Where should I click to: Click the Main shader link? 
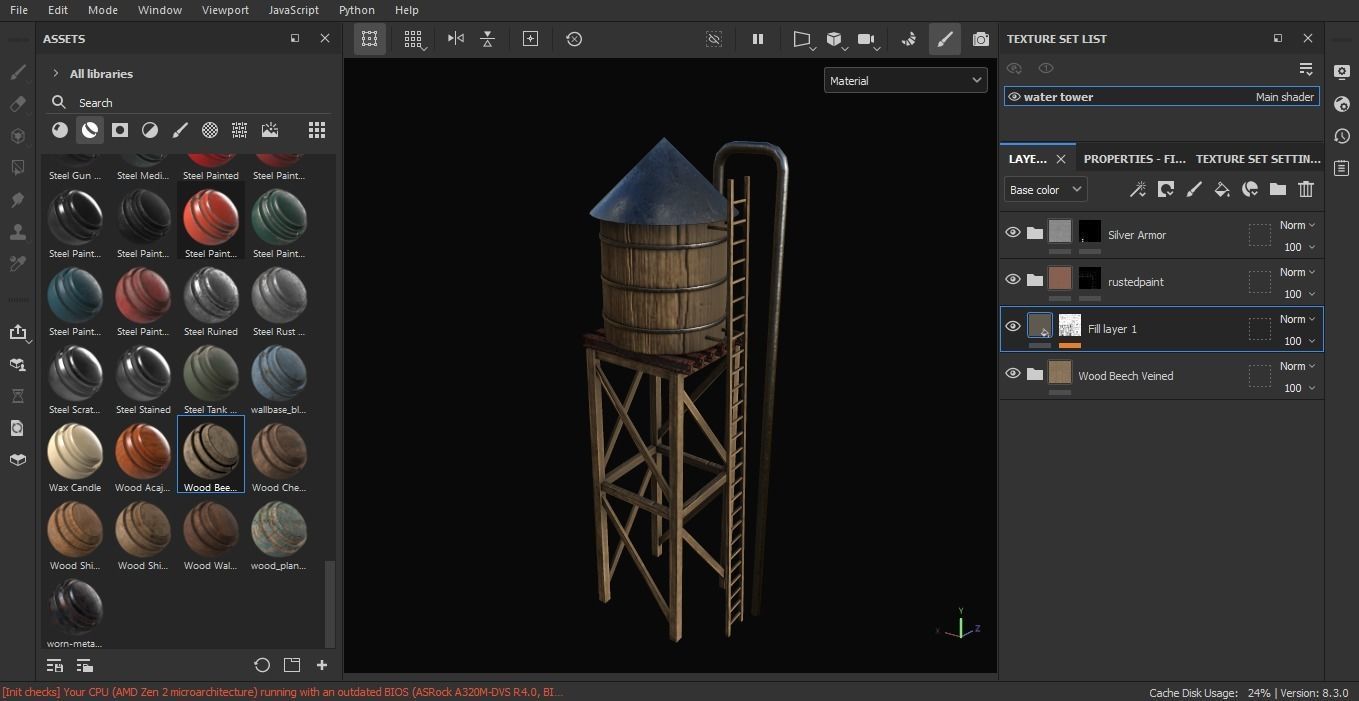[1284, 97]
